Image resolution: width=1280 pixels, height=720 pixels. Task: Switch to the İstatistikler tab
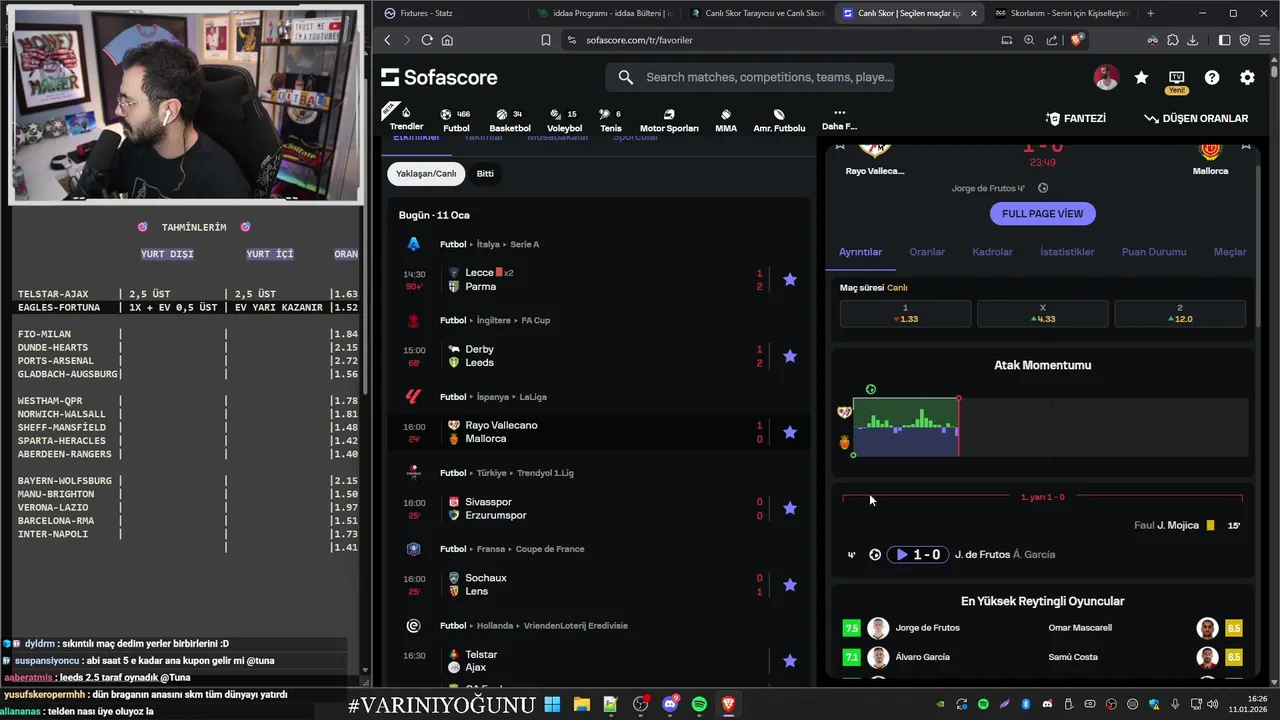(1067, 252)
